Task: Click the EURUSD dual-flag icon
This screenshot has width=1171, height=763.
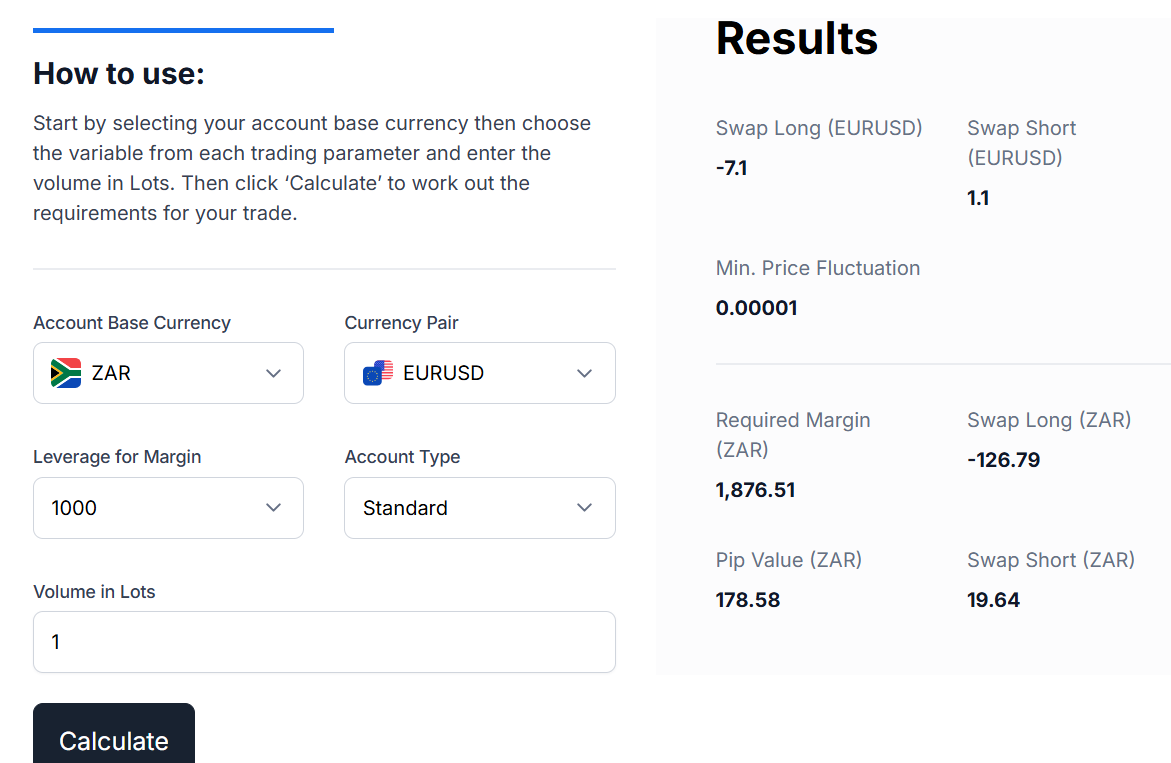Action: tap(378, 373)
